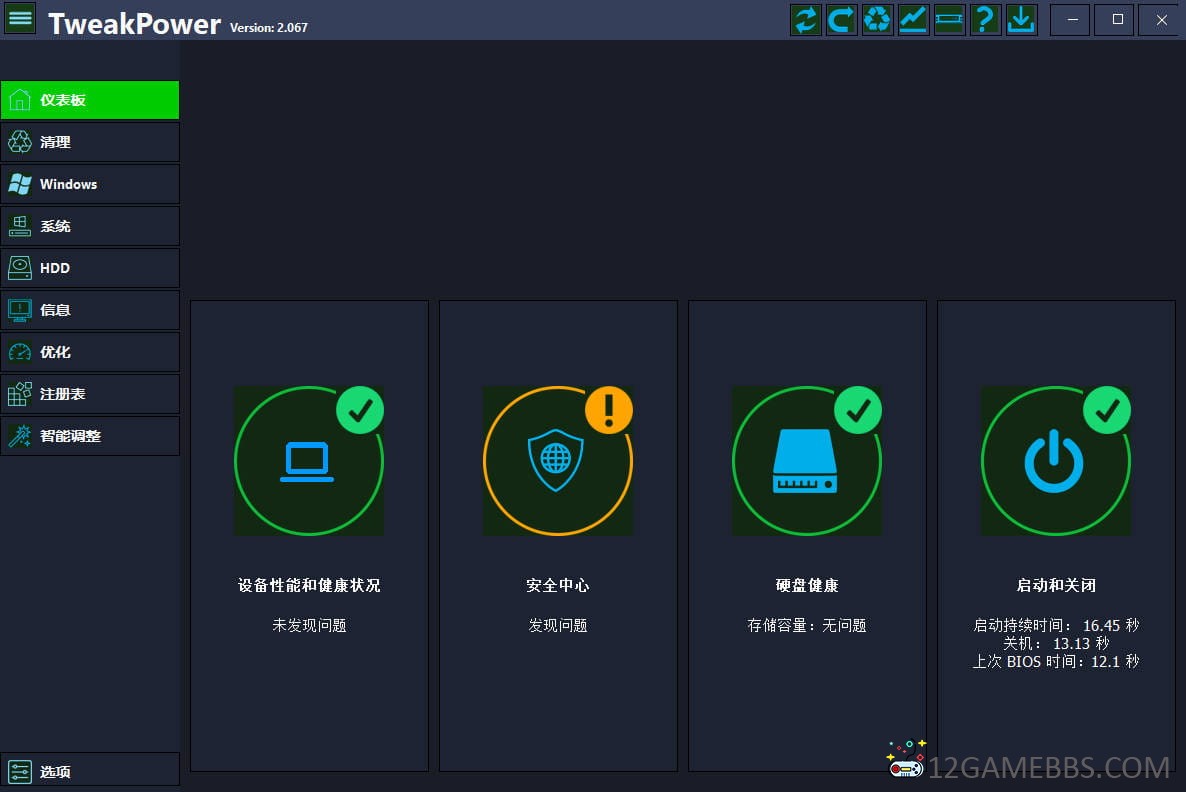Click the restore/undo arrow toolbar icon
Image resolution: width=1186 pixels, height=792 pixels.
tap(841, 20)
